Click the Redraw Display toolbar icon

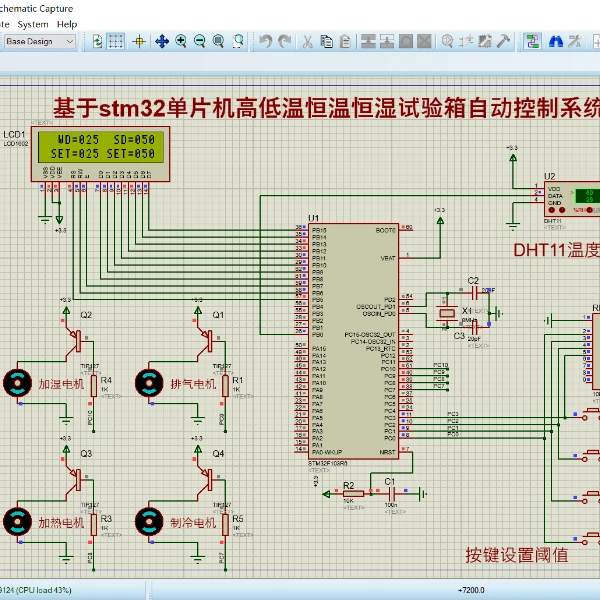tap(98, 41)
